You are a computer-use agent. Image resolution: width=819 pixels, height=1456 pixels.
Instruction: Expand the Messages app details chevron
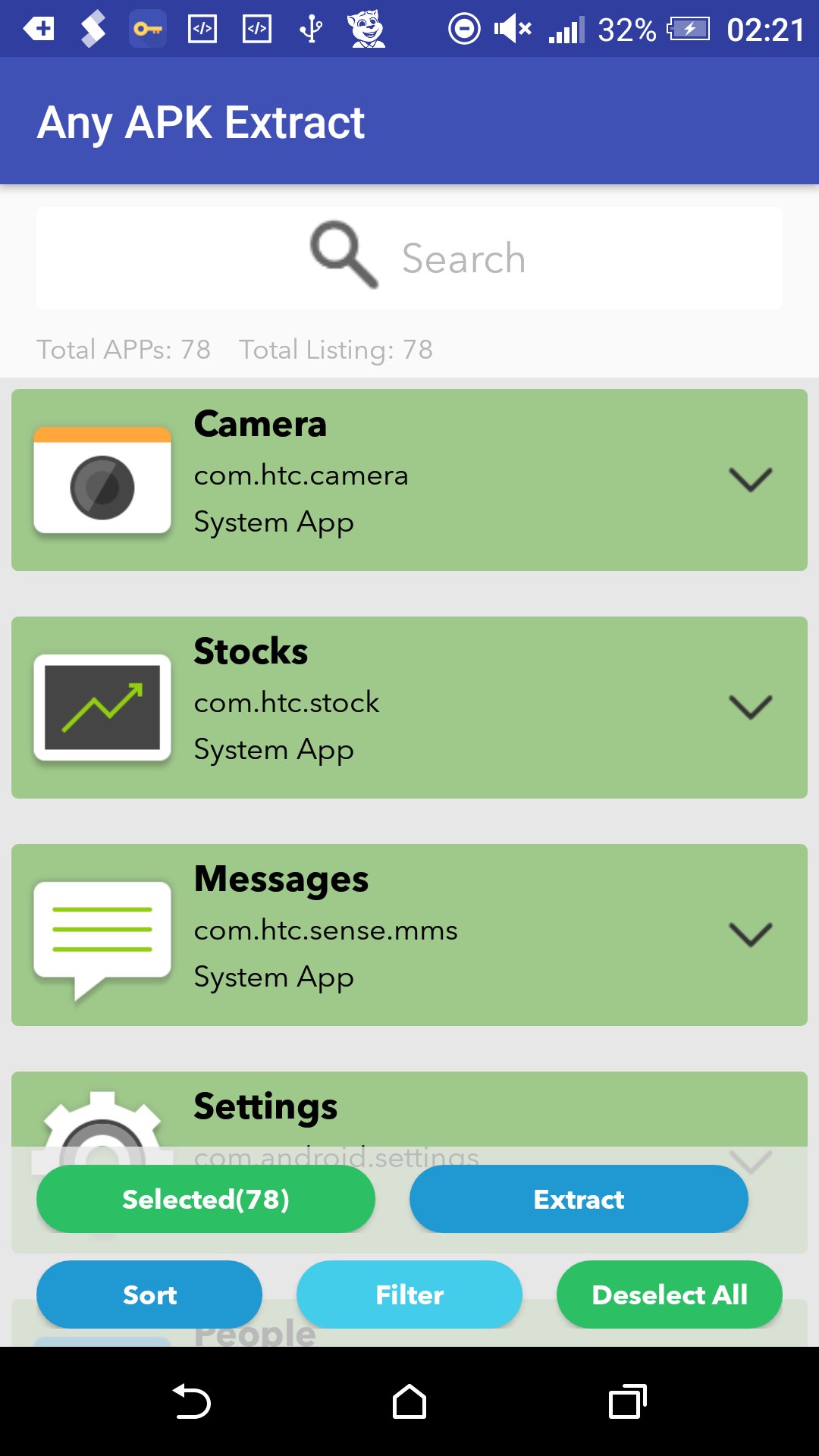coord(750,934)
